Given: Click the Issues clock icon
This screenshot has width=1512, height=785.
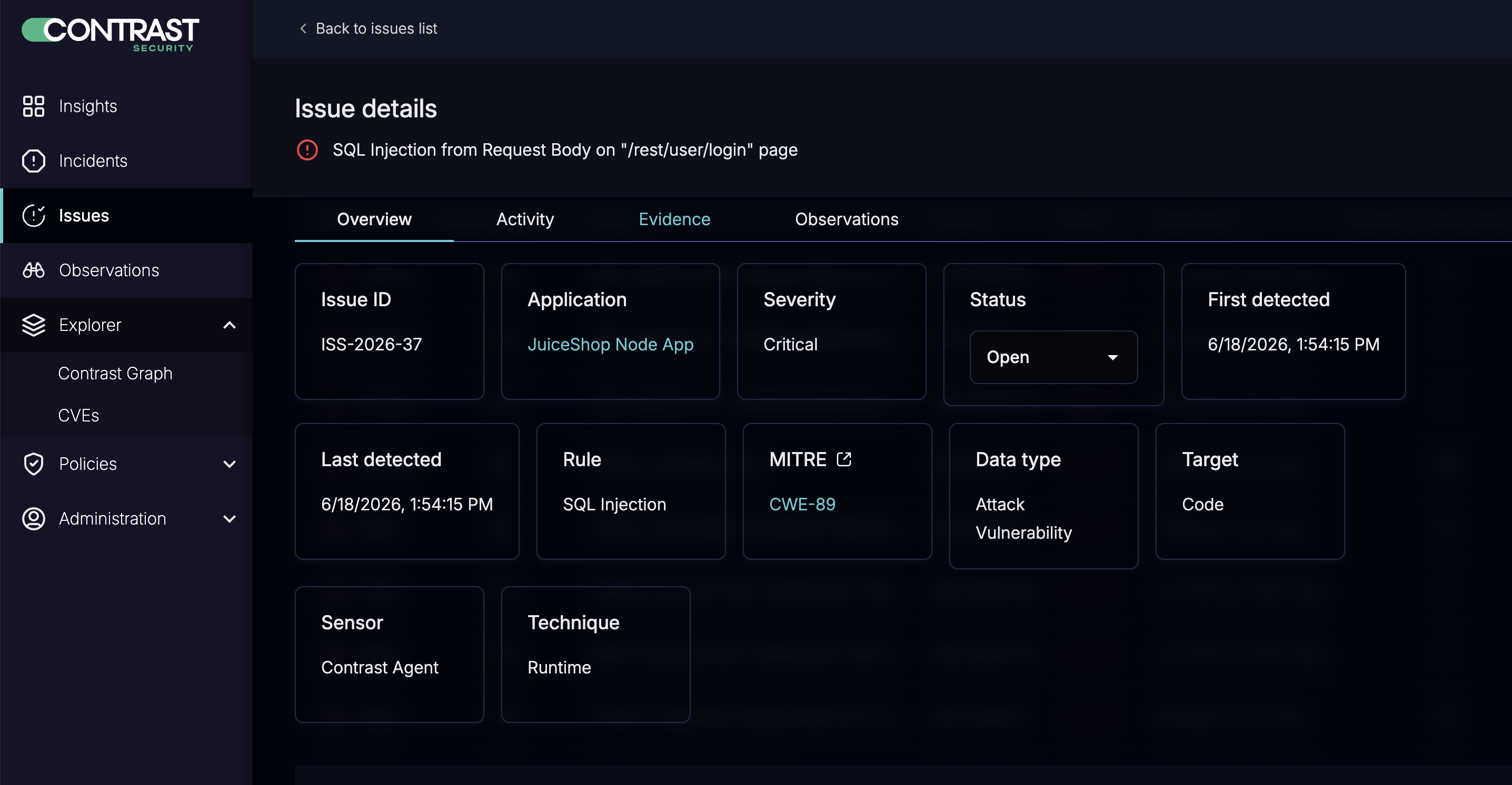Looking at the screenshot, I should click(34, 215).
